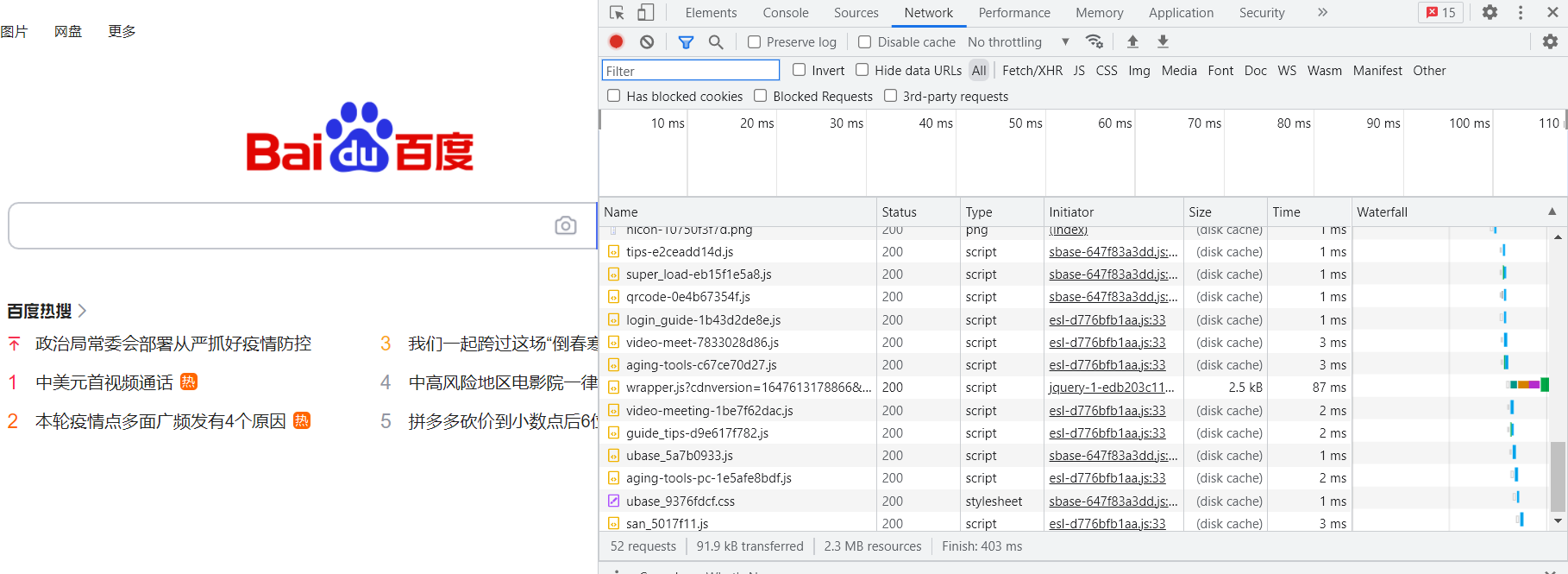
Task: Export HAR file with download arrow
Action: [1163, 41]
